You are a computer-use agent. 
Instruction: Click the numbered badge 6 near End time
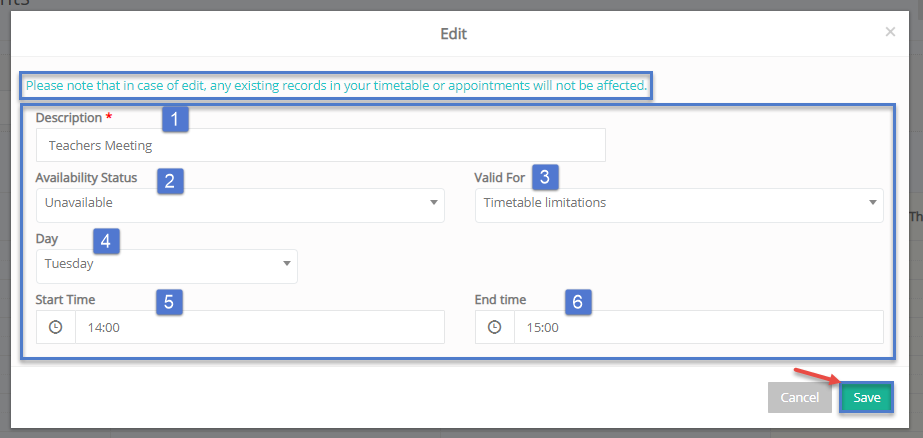pos(578,302)
